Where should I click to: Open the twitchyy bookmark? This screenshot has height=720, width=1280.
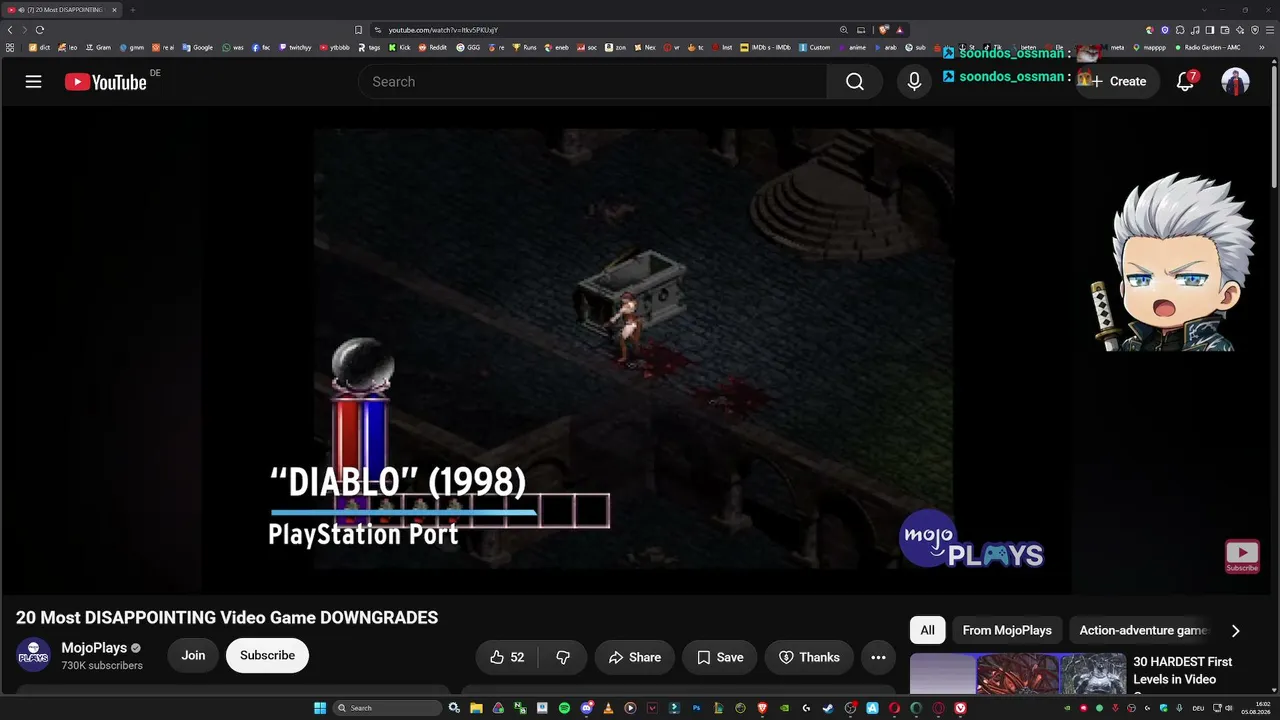(295, 47)
